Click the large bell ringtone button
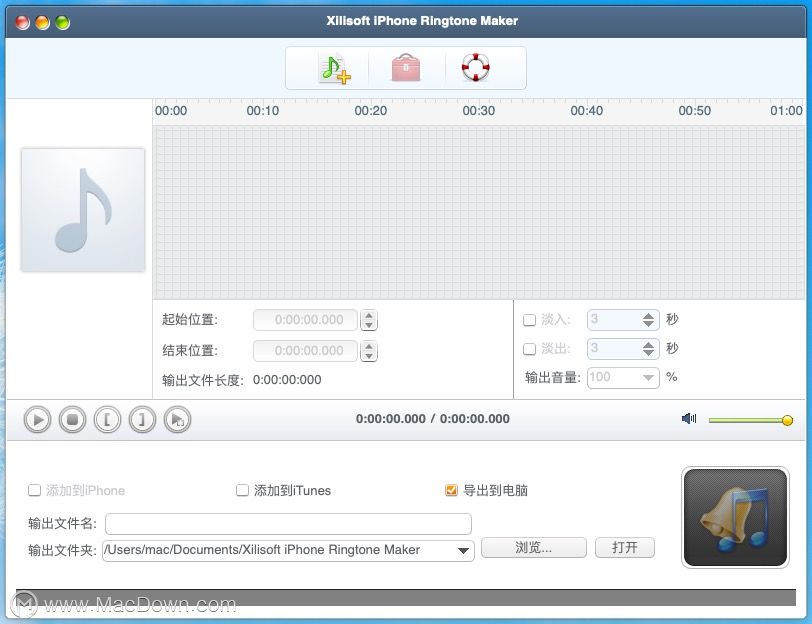Screen dimensions: 812x624 coord(735,516)
